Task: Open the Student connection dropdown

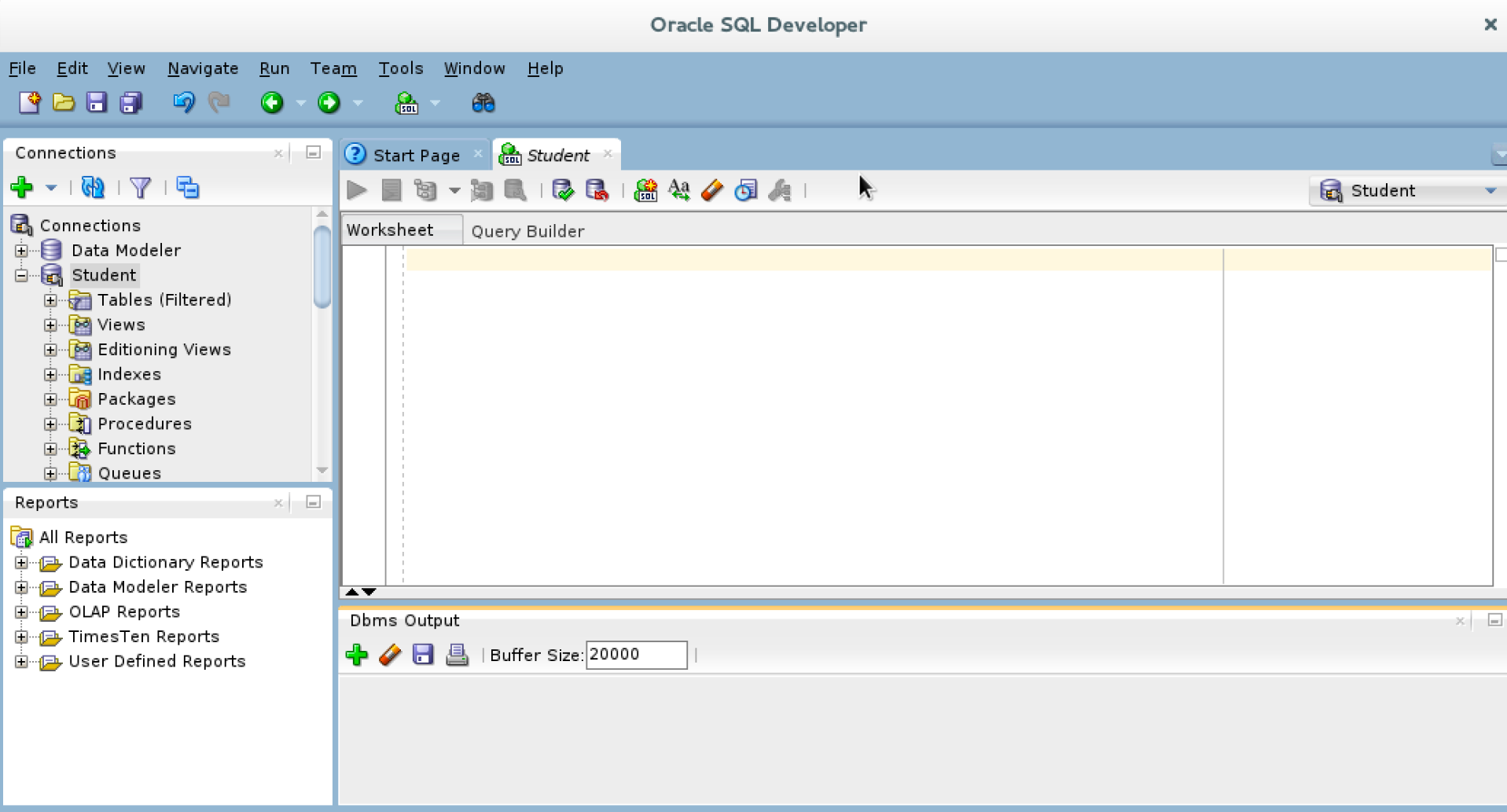Action: pos(1490,191)
